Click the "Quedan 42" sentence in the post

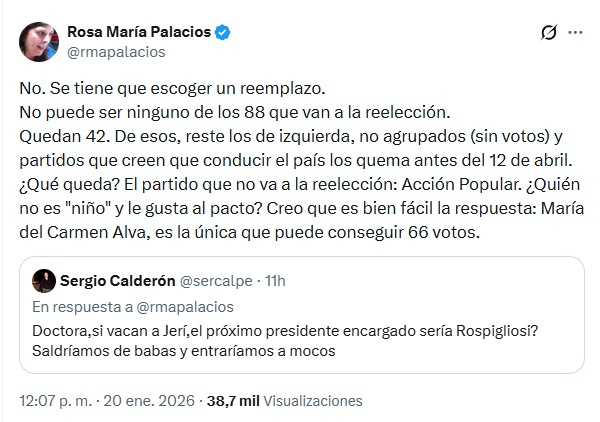point(51,136)
